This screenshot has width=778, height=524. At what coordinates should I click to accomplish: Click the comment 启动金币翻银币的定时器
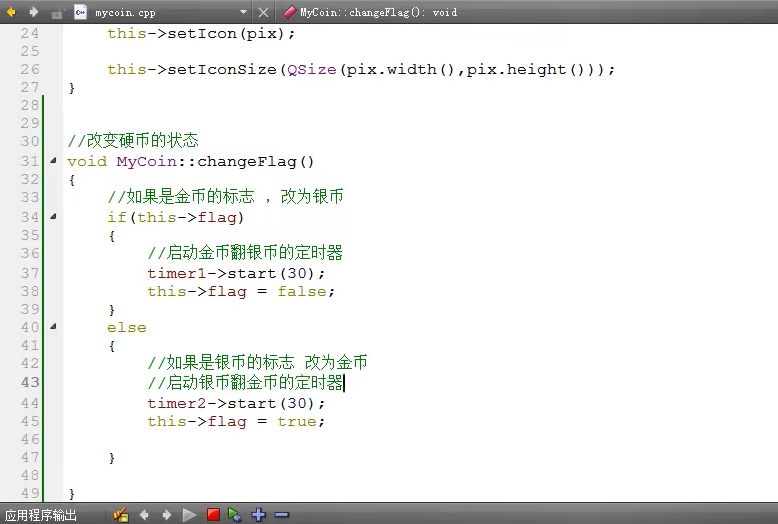245,253
